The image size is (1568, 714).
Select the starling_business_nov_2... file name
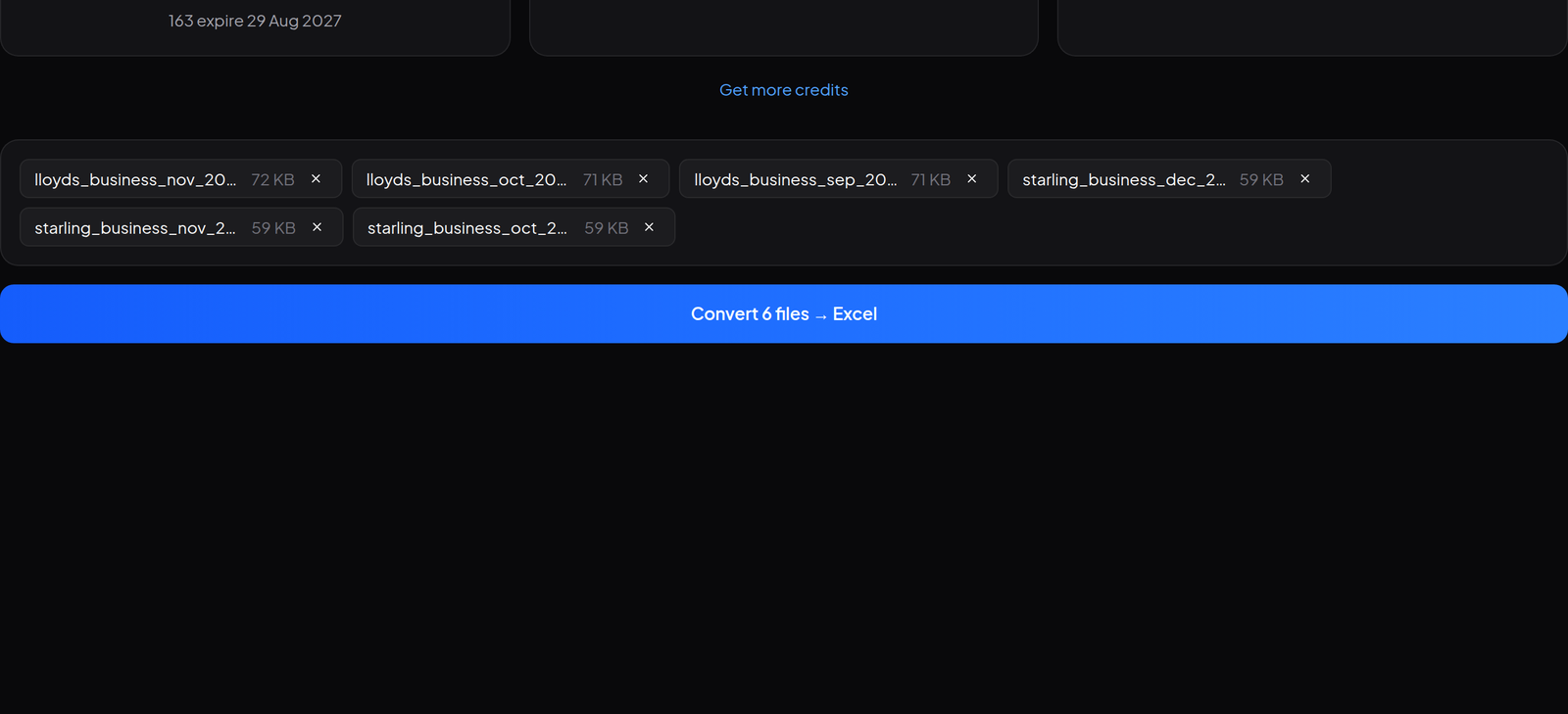click(135, 228)
